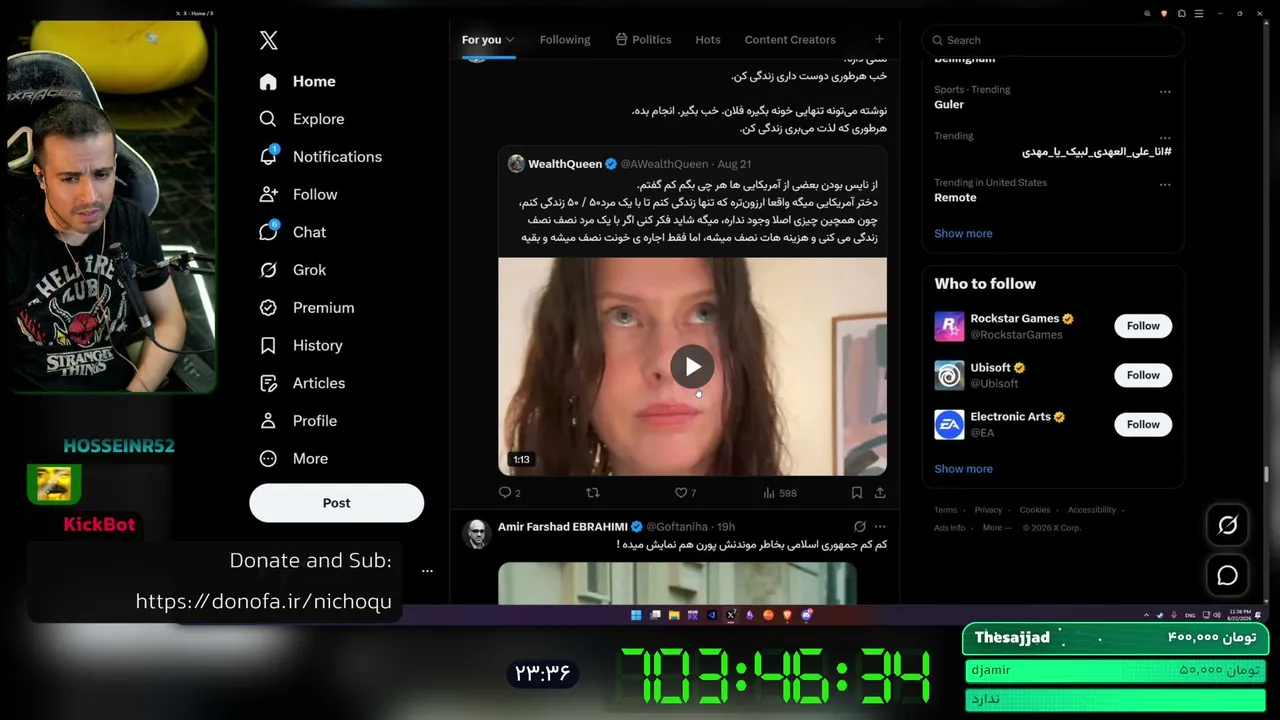
Task: Play the WealthQueen video
Action: tap(692, 367)
